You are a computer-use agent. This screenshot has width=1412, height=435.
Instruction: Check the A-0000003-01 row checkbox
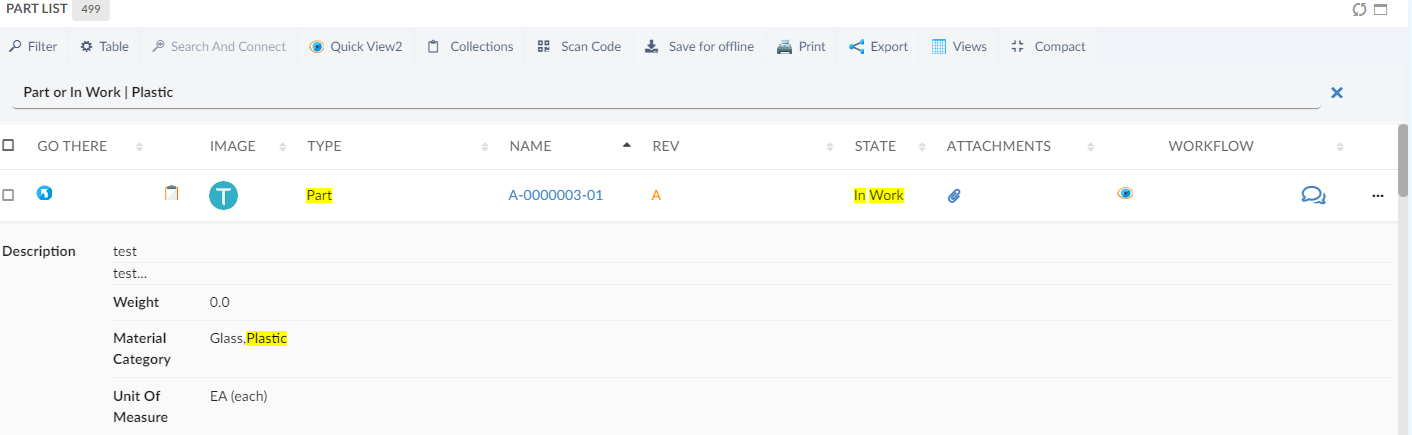click(x=9, y=196)
